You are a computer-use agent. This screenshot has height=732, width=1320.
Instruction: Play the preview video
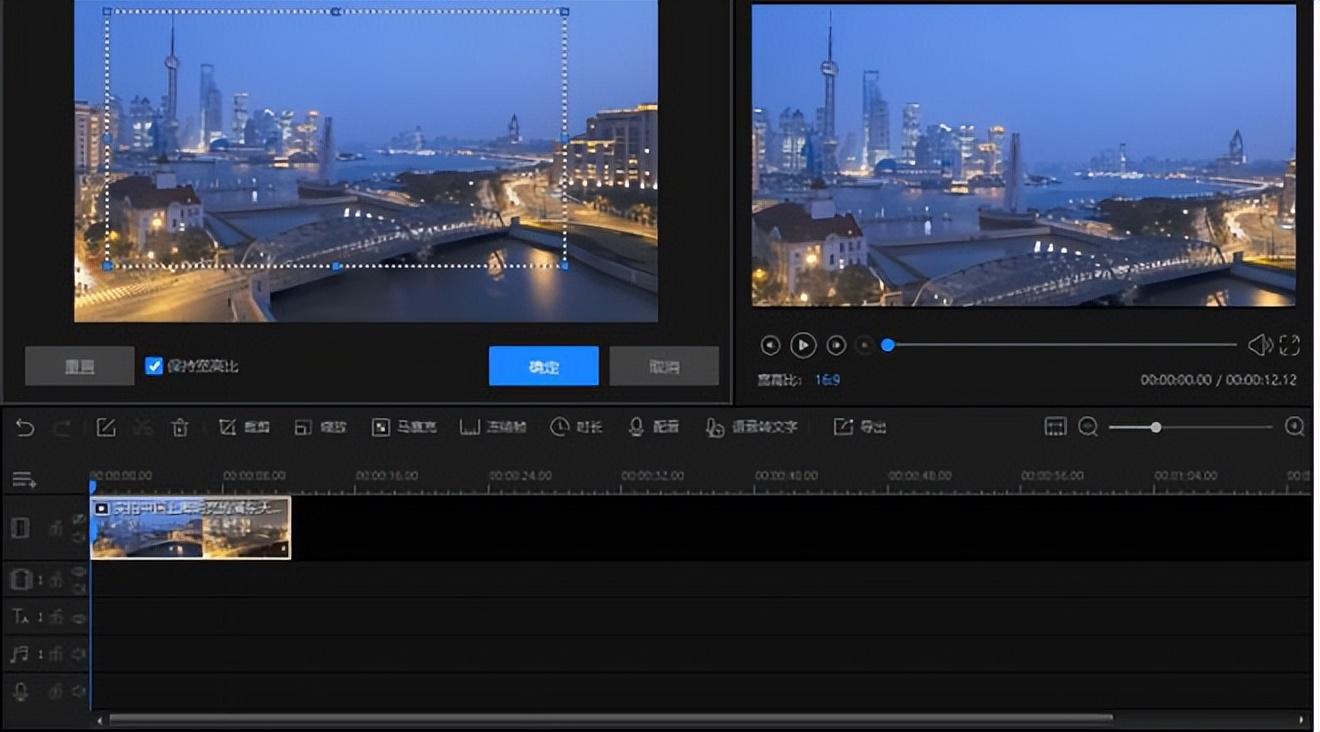pos(803,345)
